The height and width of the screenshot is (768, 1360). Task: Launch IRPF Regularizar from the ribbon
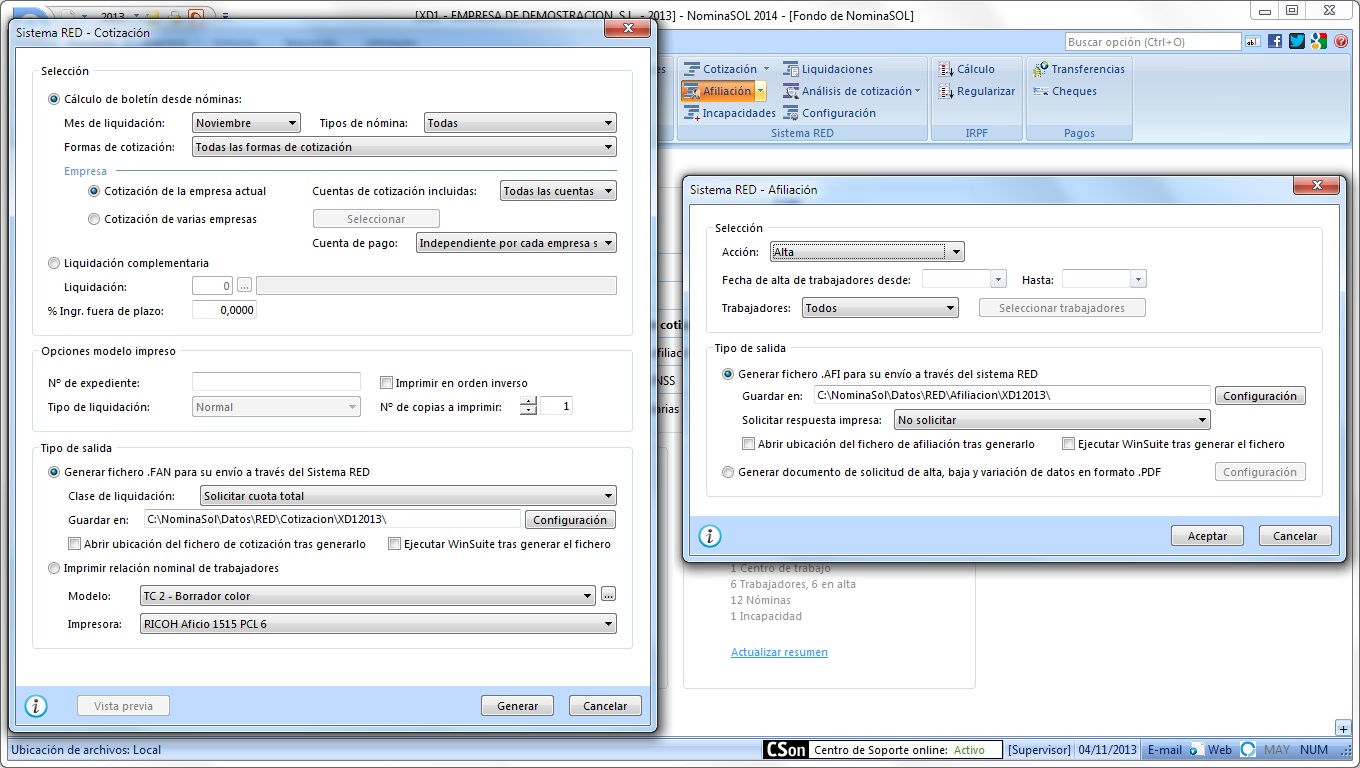[x=976, y=91]
